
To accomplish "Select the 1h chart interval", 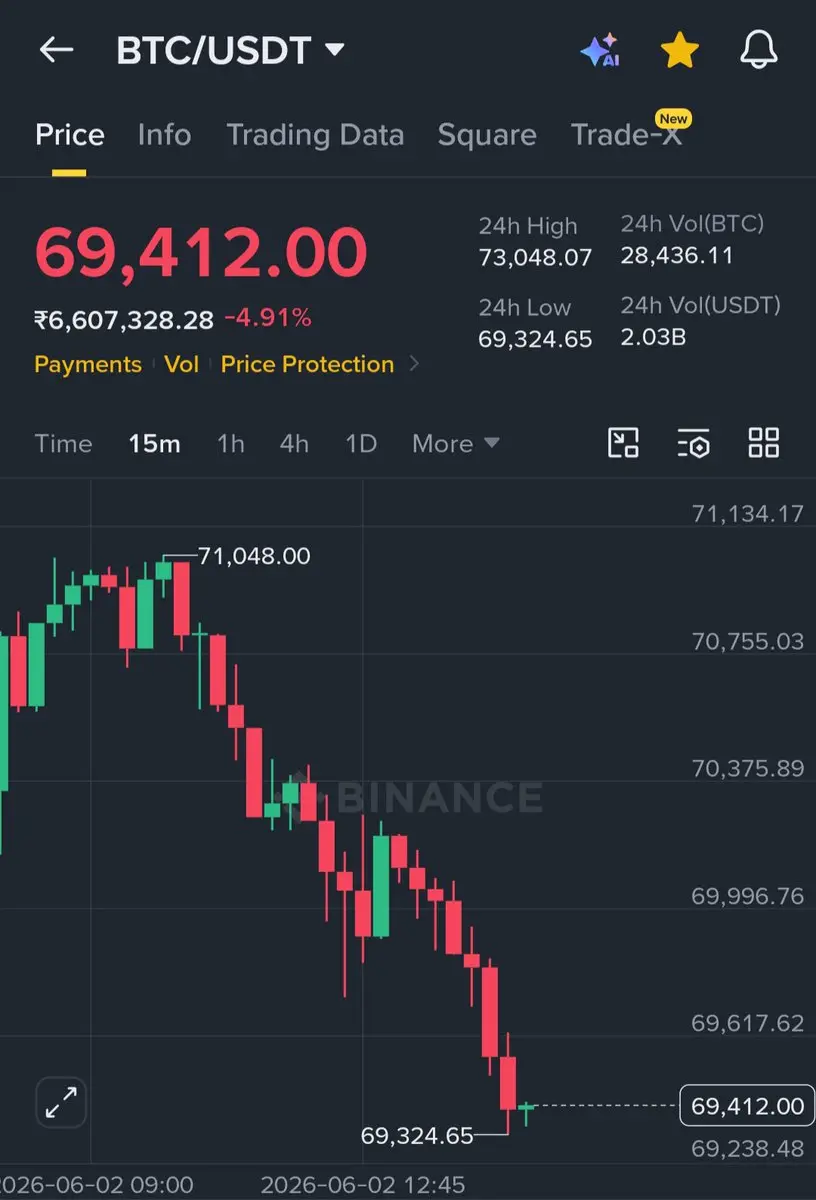I will (x=231, y=443).
